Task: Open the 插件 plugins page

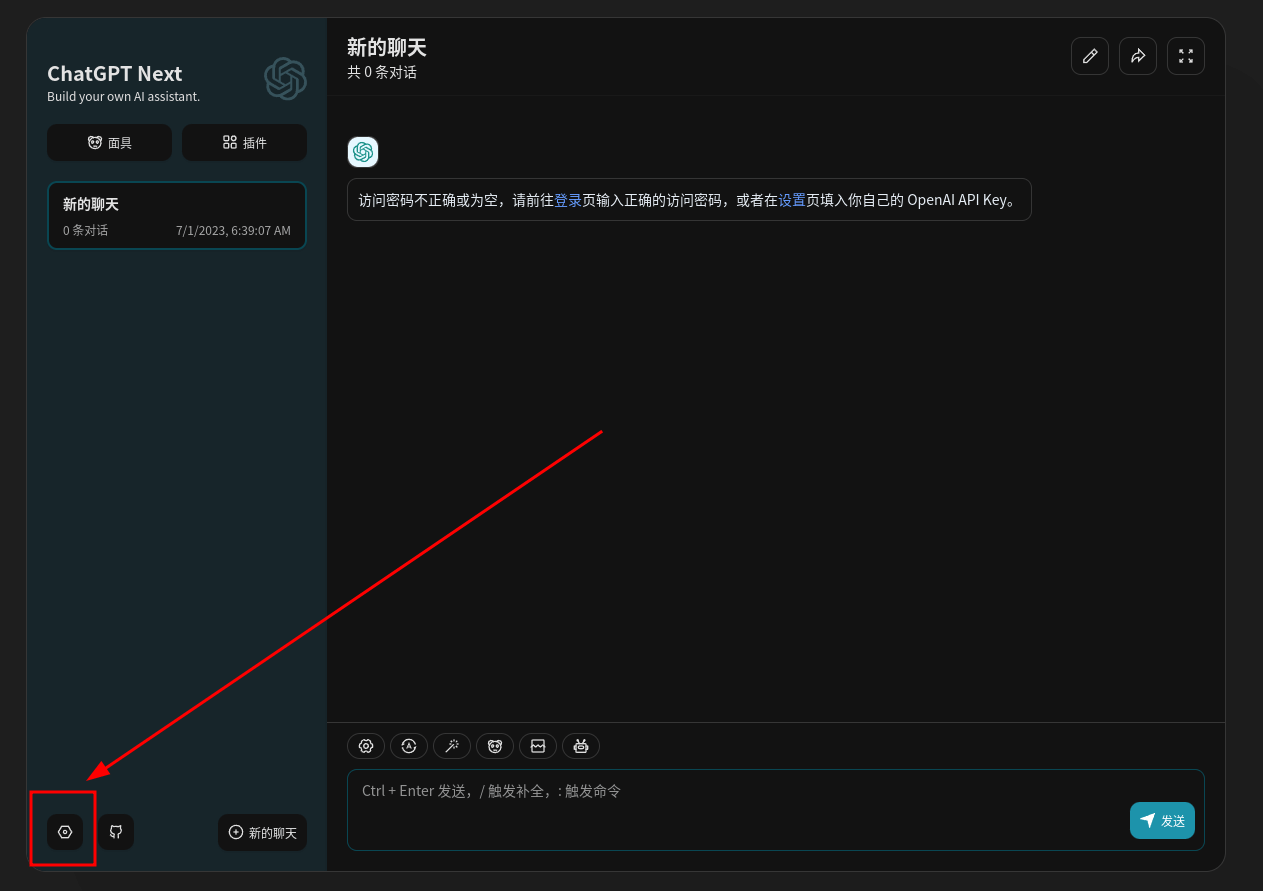Action: (244, 142)
